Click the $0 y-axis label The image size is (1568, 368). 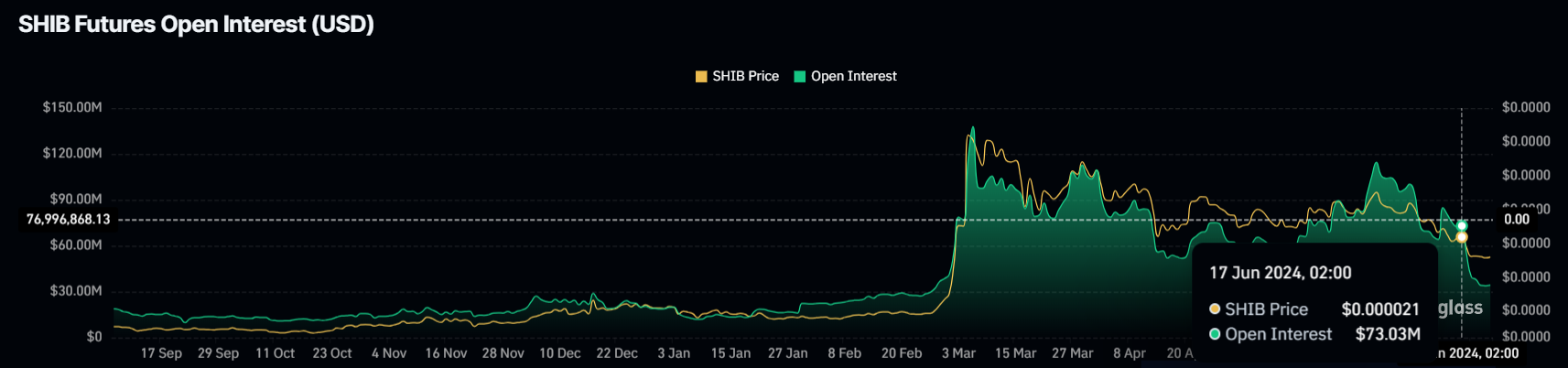pyautogui.click(x=94, y=336)
